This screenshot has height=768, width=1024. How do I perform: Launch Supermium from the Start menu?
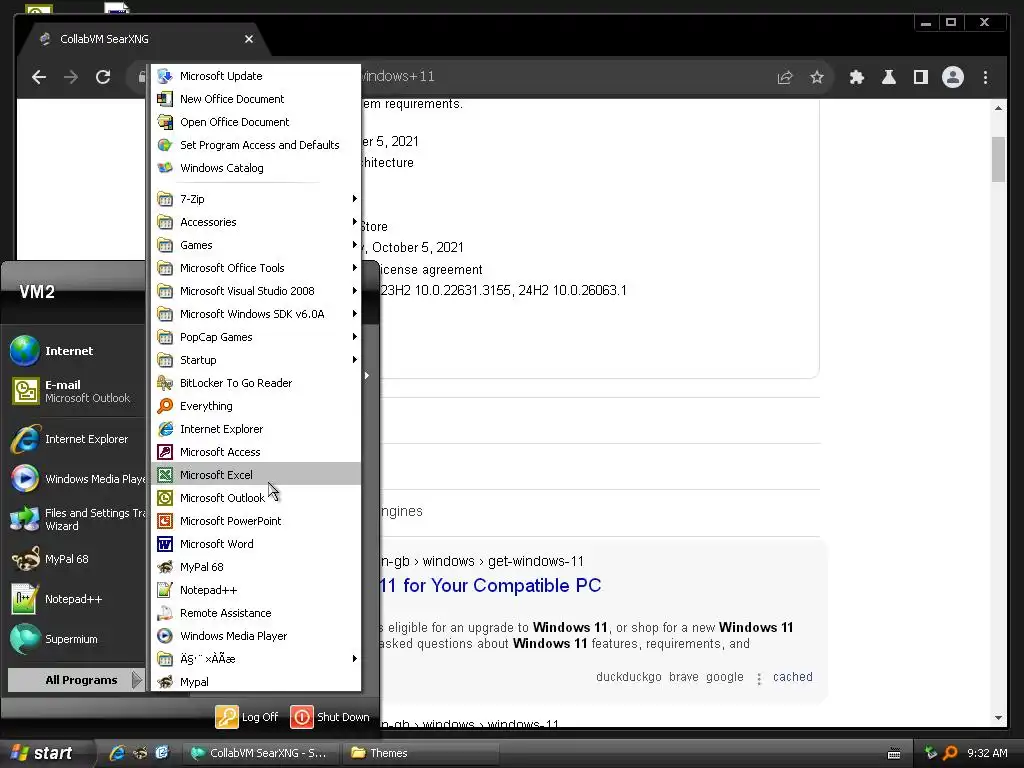[x=75, y=639]
